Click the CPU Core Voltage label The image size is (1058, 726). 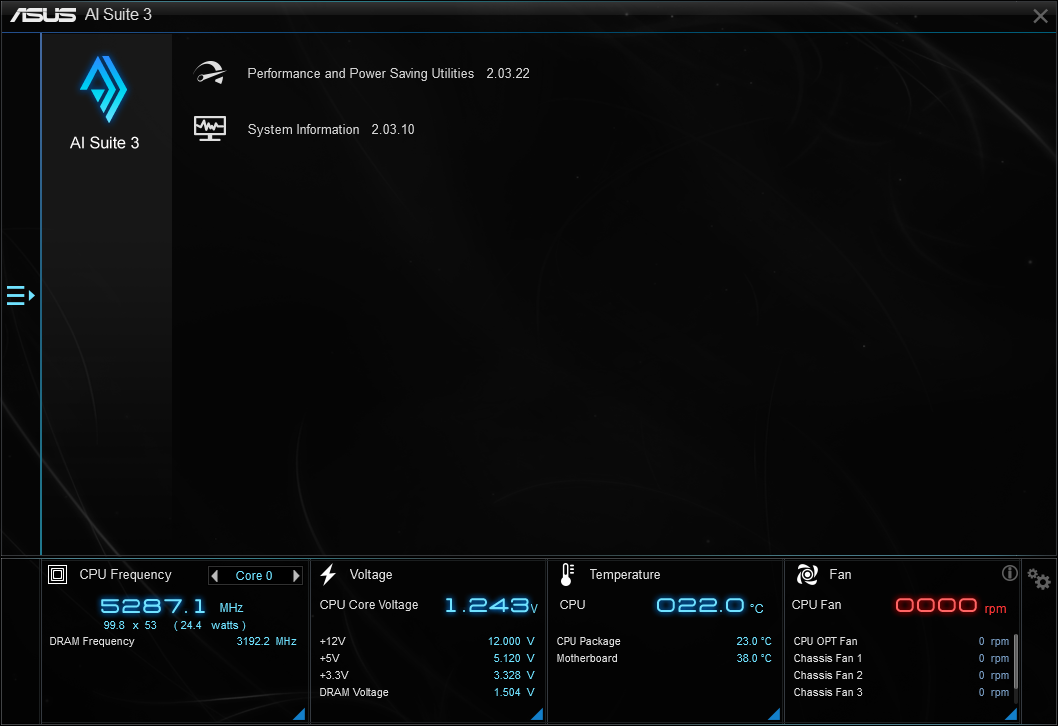click(369, 605)
